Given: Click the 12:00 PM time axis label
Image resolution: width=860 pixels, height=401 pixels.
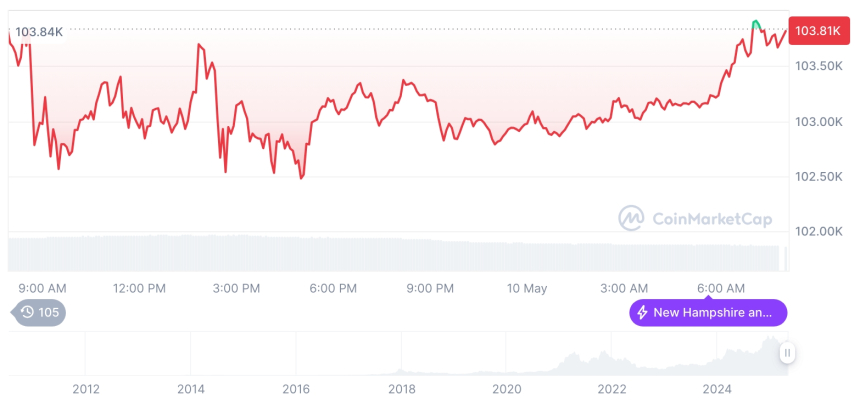Looking at the screenshot, I should (x=139, y=288).
